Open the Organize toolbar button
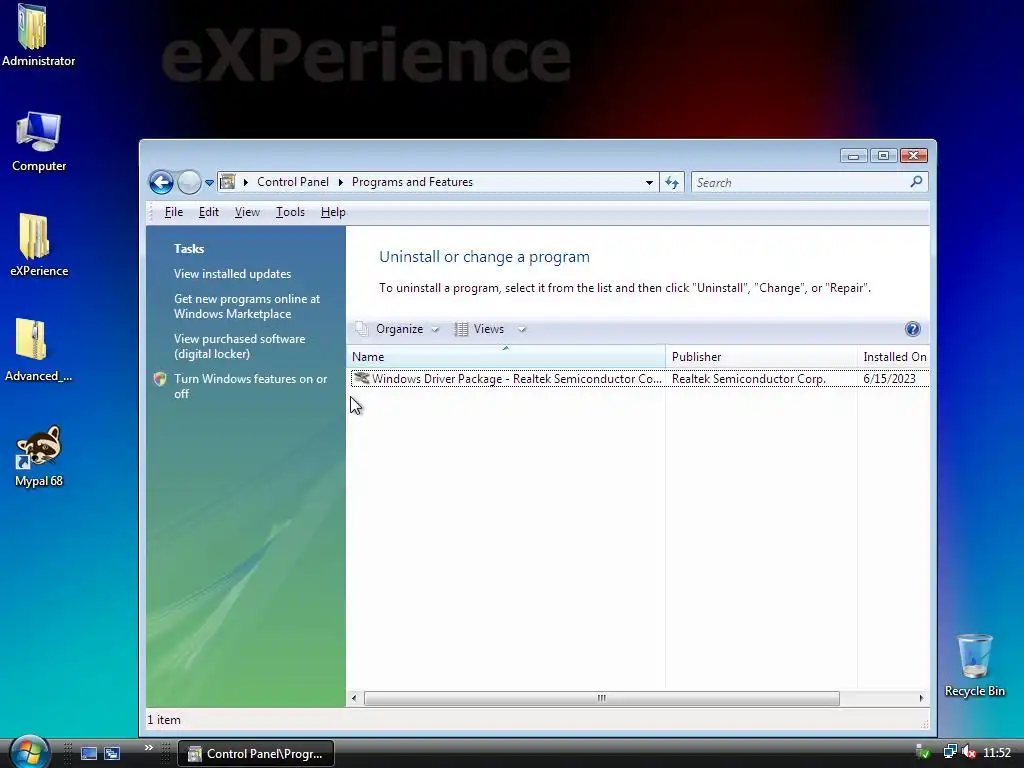The image size is (1024, 768). (391, 329)
